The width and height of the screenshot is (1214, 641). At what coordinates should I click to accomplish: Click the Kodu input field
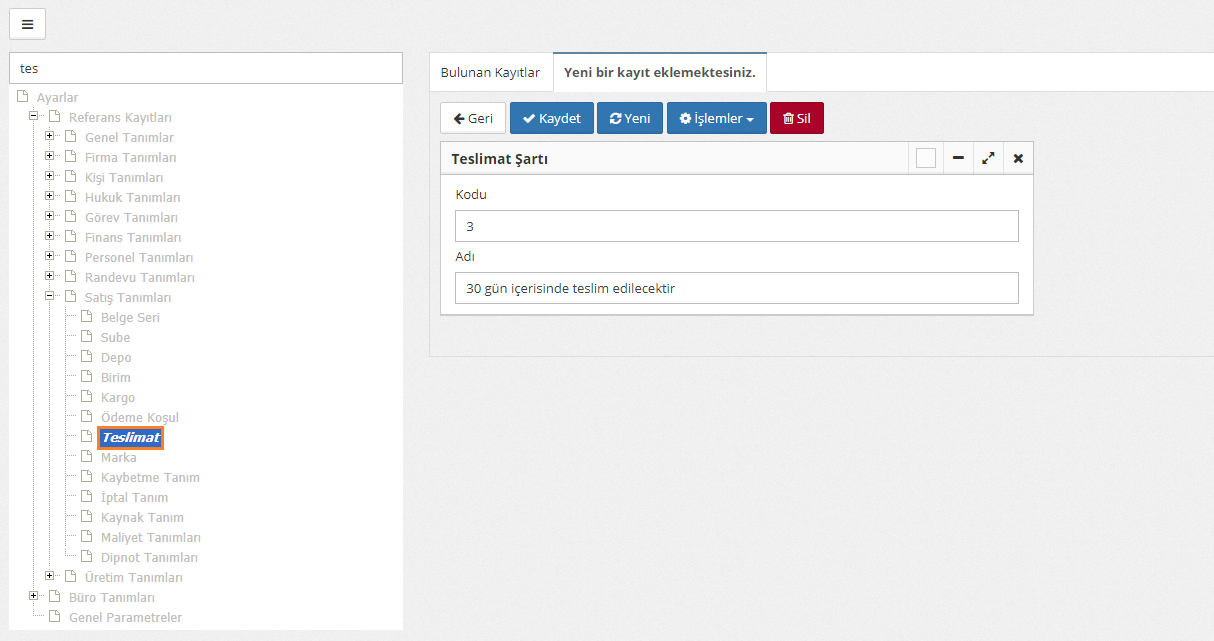point(736,226)
